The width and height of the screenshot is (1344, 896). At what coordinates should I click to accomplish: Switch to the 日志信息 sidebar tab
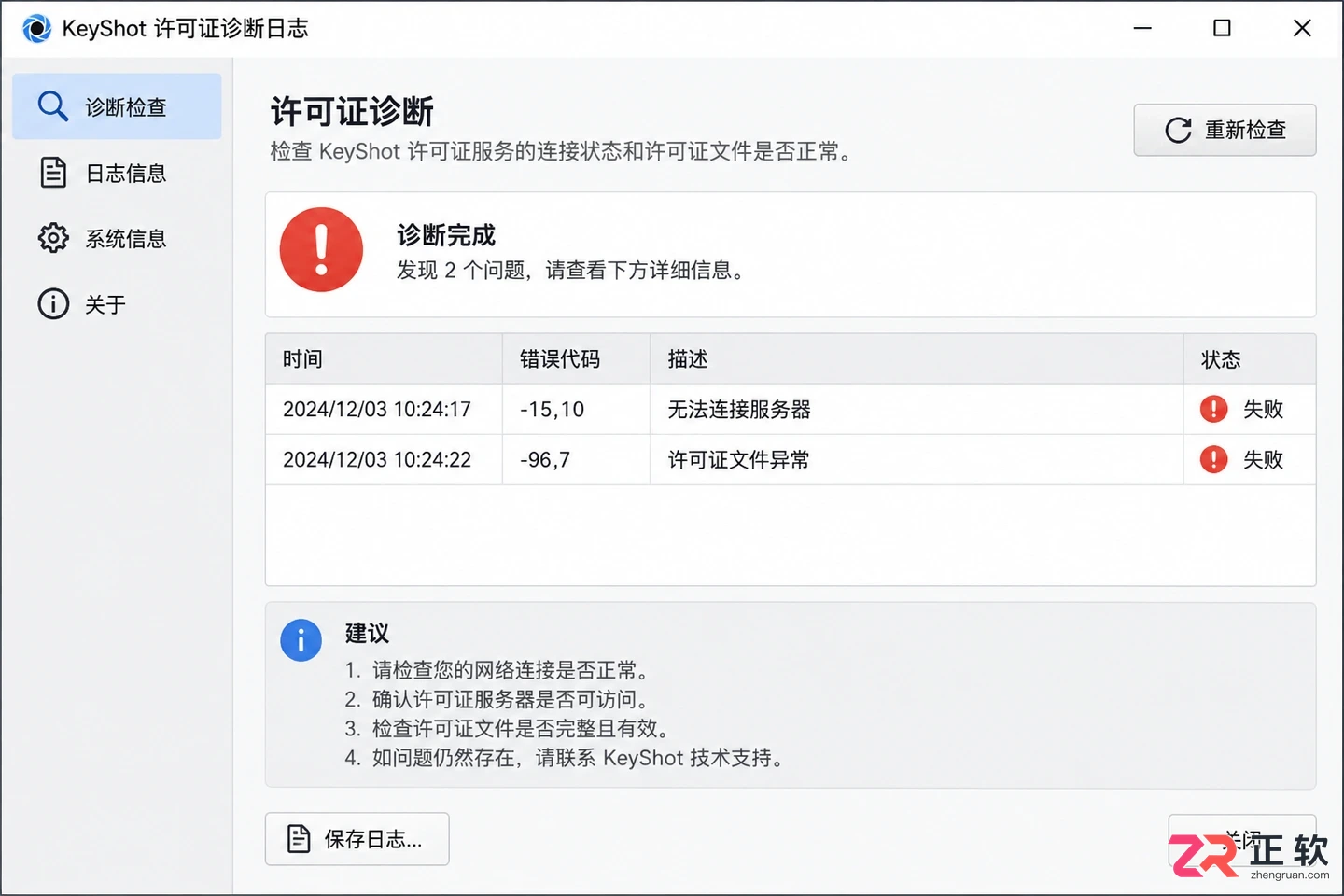[x=117, y=173]
